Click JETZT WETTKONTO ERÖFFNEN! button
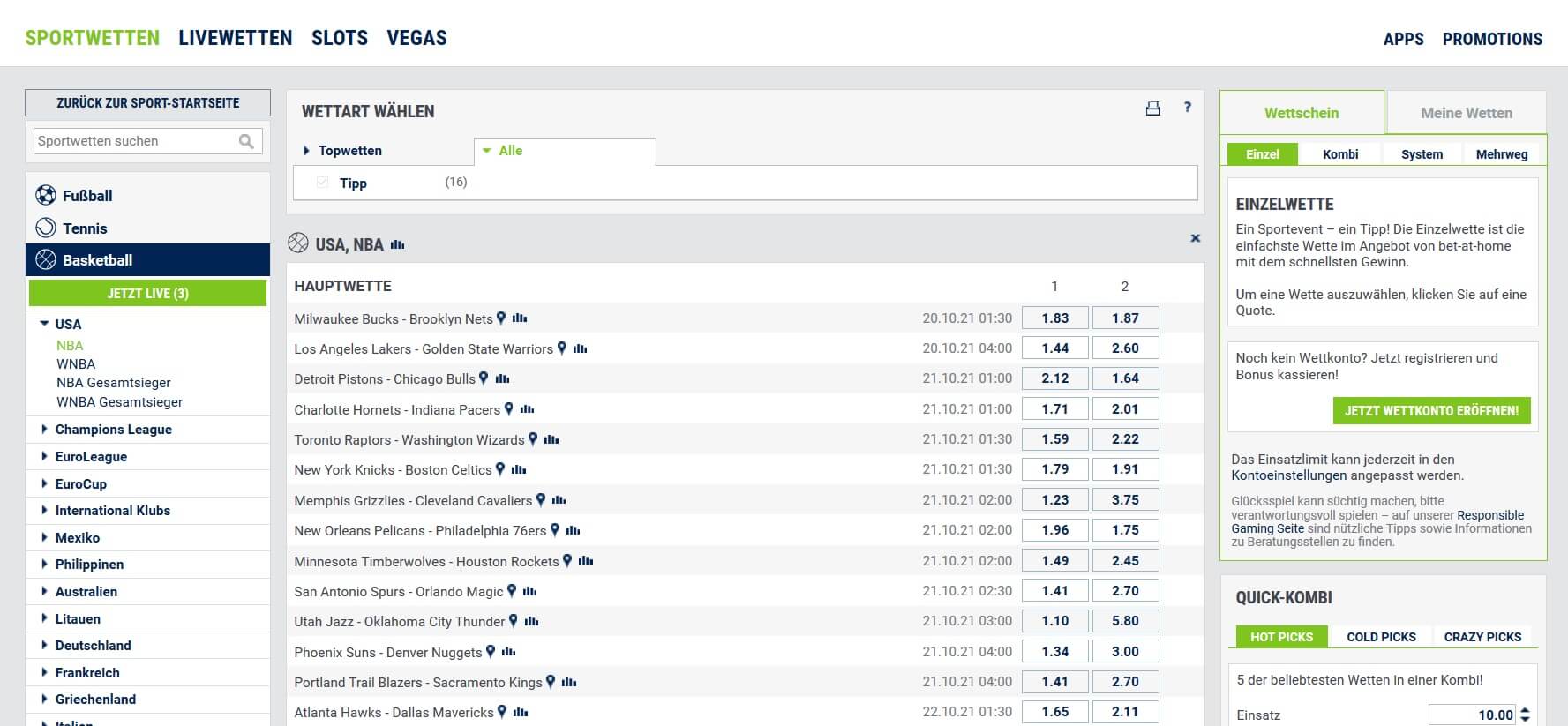Image resolution: width=1568 pixels, height=726 pixels. pos(1432,411)
